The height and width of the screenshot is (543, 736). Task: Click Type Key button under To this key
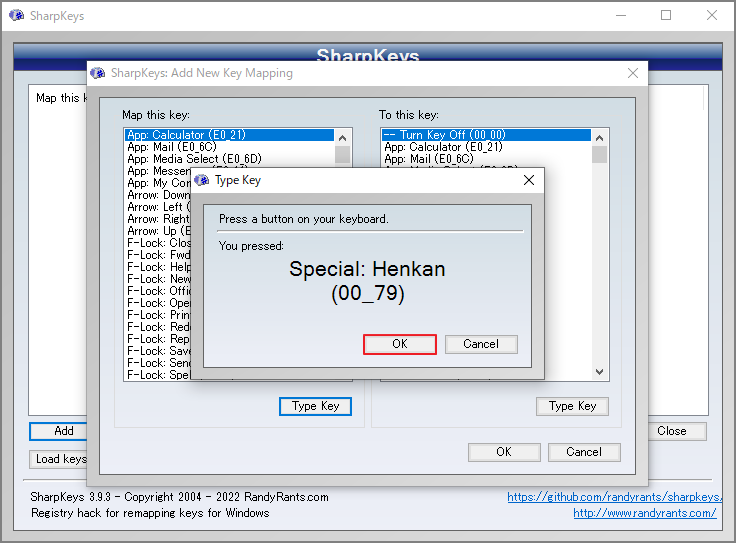[572, 406]
